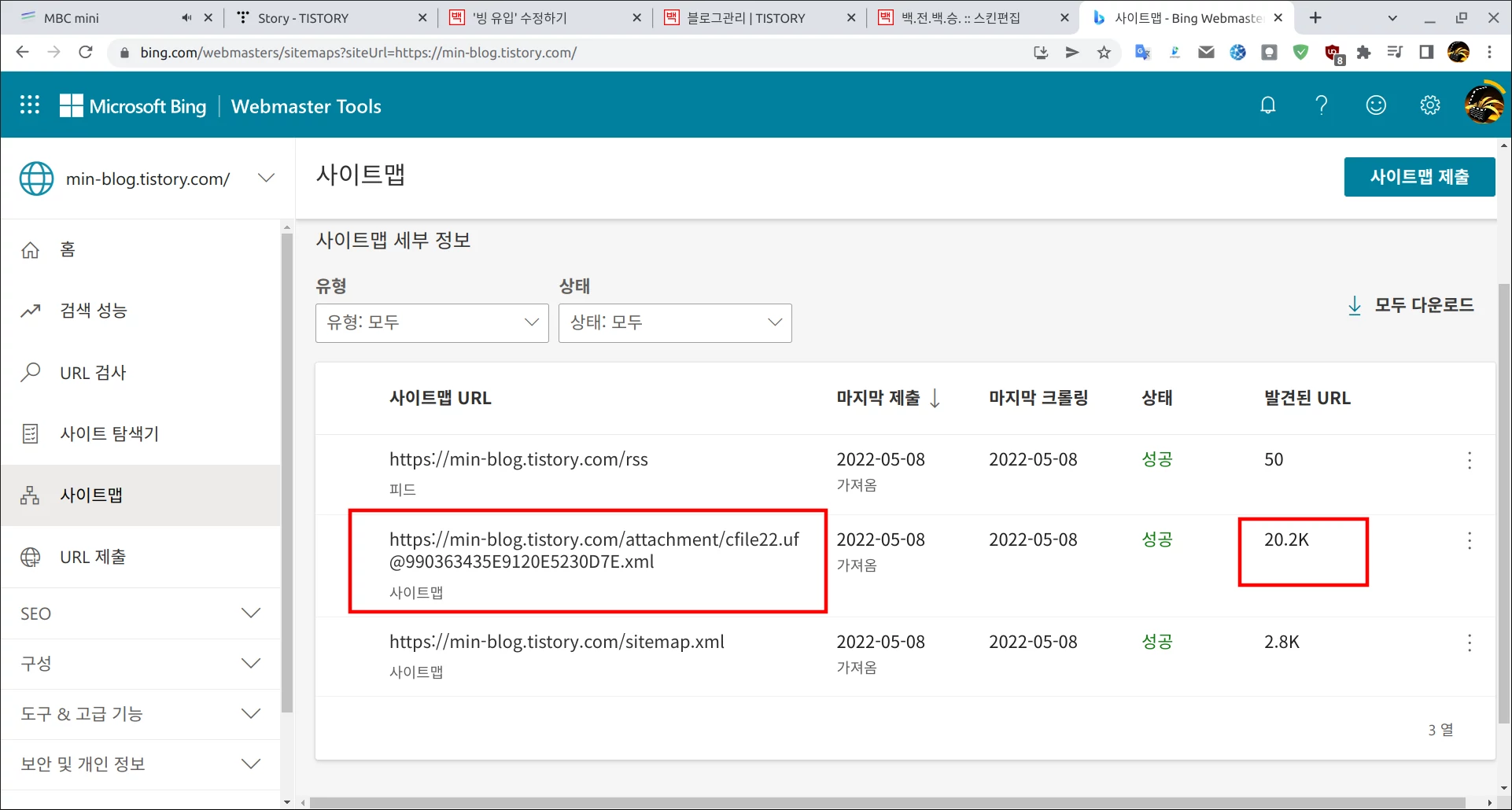
Task: Open the notifications bell
Action: 1267,105
